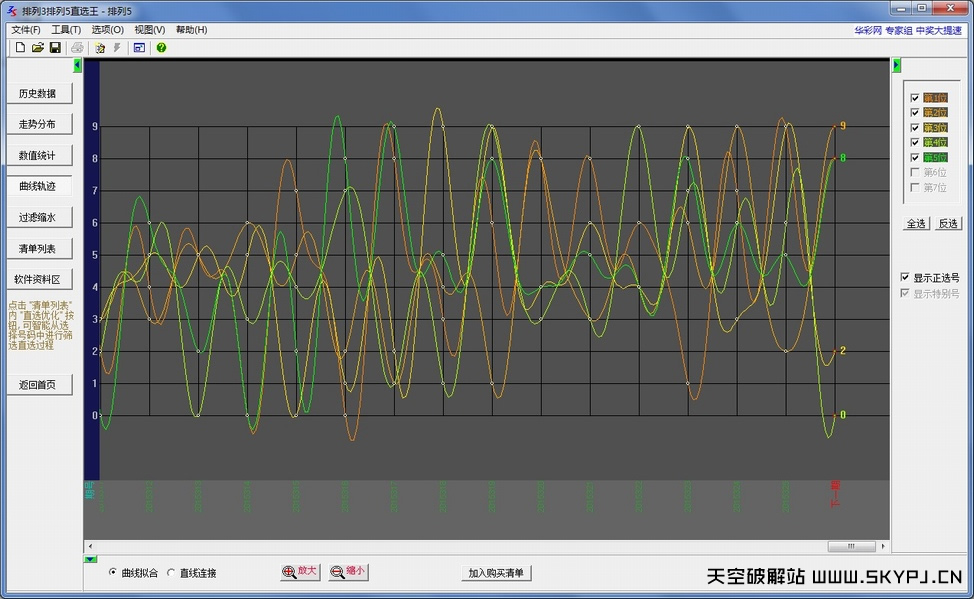Viewport: 974px width, 599px height.
Task: Click the Open folder toolbar icon
Action: pos(37,47)
